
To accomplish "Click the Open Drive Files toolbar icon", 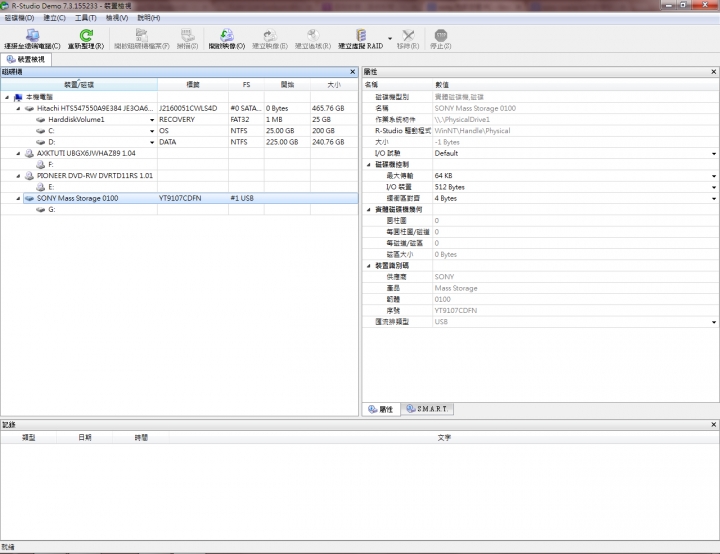I will pos(141,35).
